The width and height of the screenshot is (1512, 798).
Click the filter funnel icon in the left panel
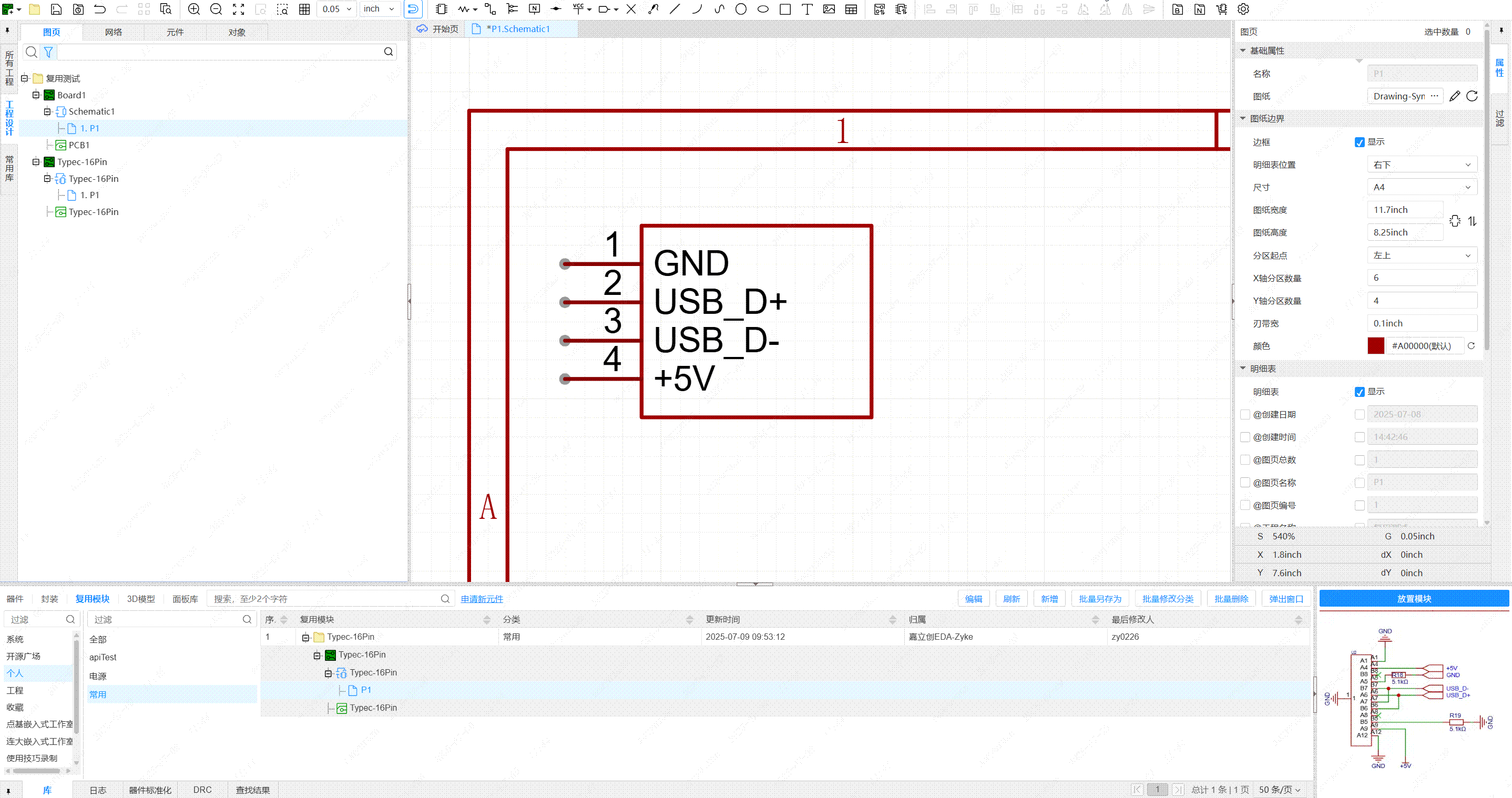pos(49,52)
